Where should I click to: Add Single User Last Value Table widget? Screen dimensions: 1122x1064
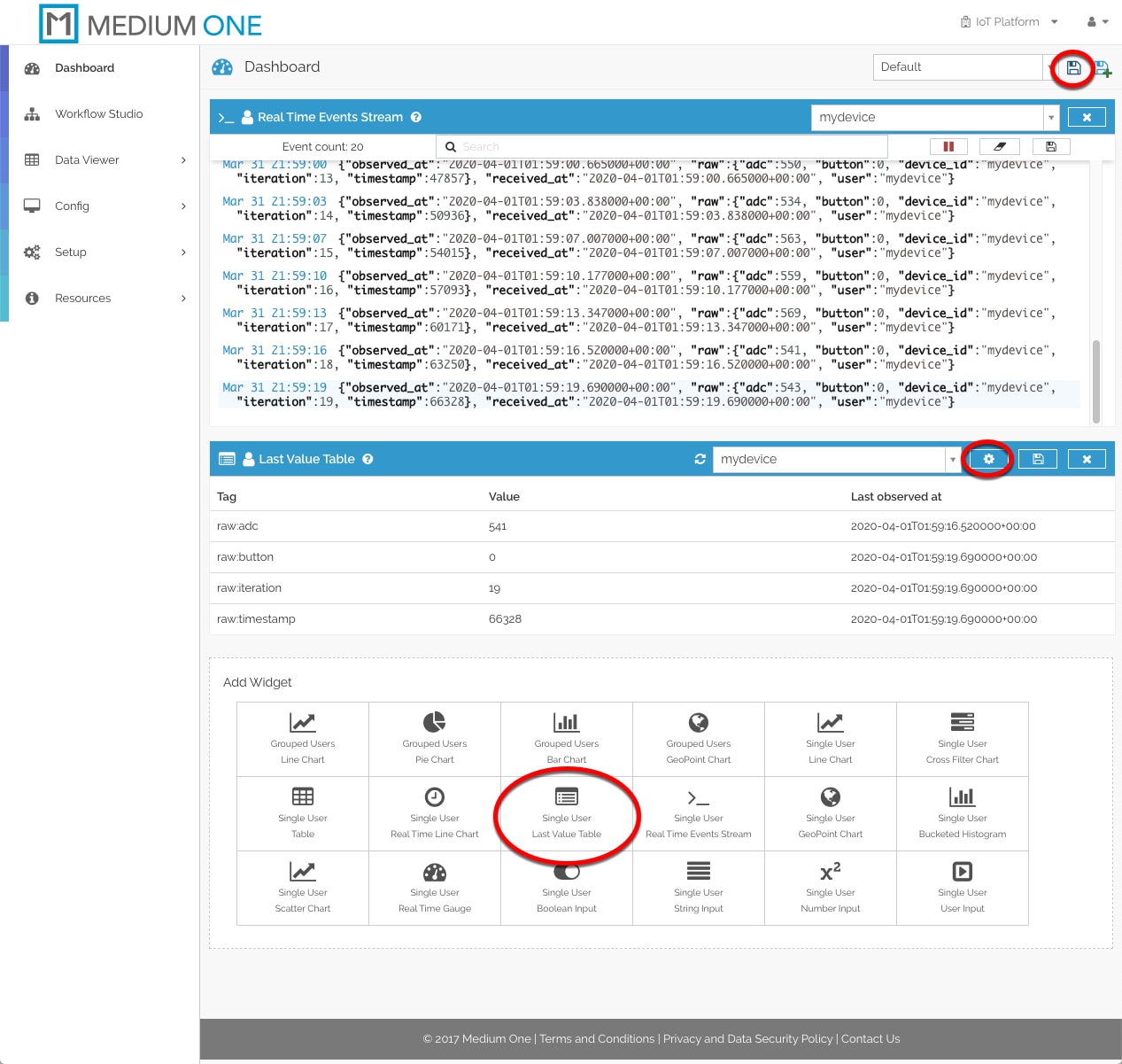[567, 814]
